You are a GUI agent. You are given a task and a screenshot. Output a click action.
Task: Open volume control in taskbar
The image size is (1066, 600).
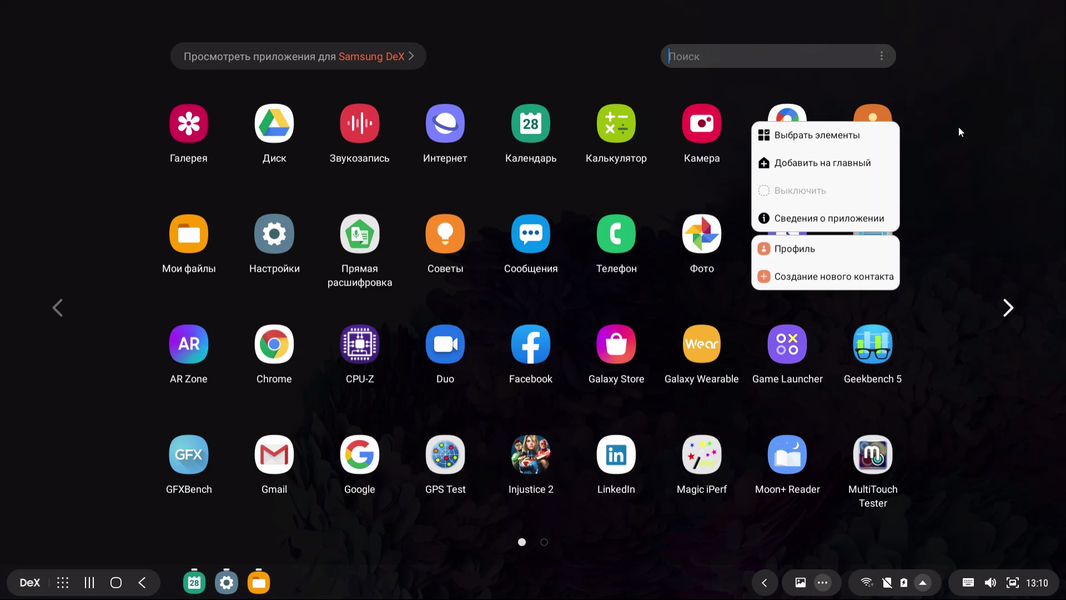click(x=991, y=583)
